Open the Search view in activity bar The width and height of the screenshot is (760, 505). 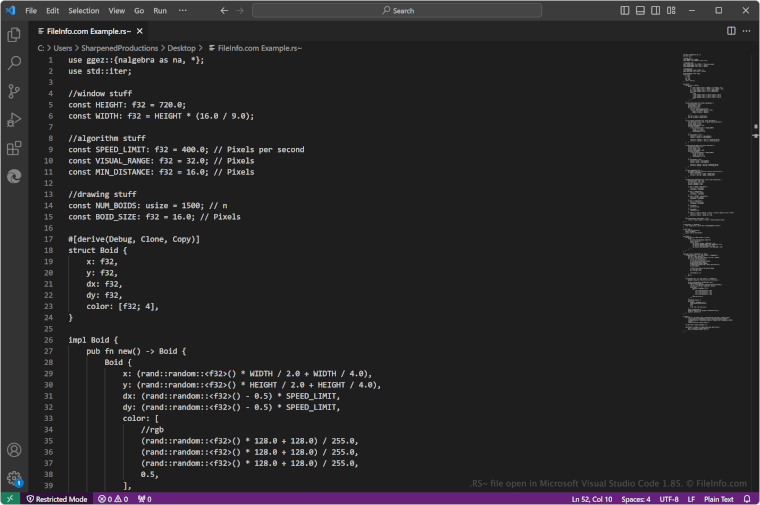[14, 63]
